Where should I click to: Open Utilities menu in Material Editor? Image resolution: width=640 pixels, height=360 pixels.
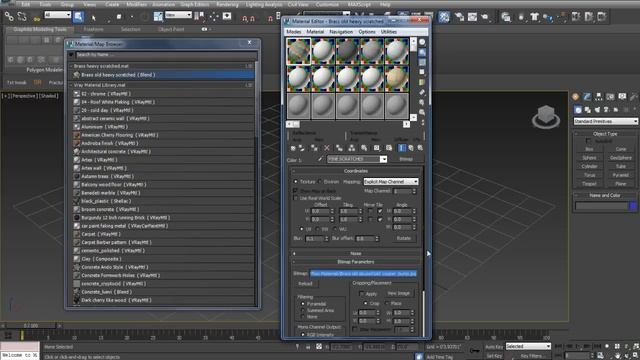pyautogui.click(x=388, y=31)
